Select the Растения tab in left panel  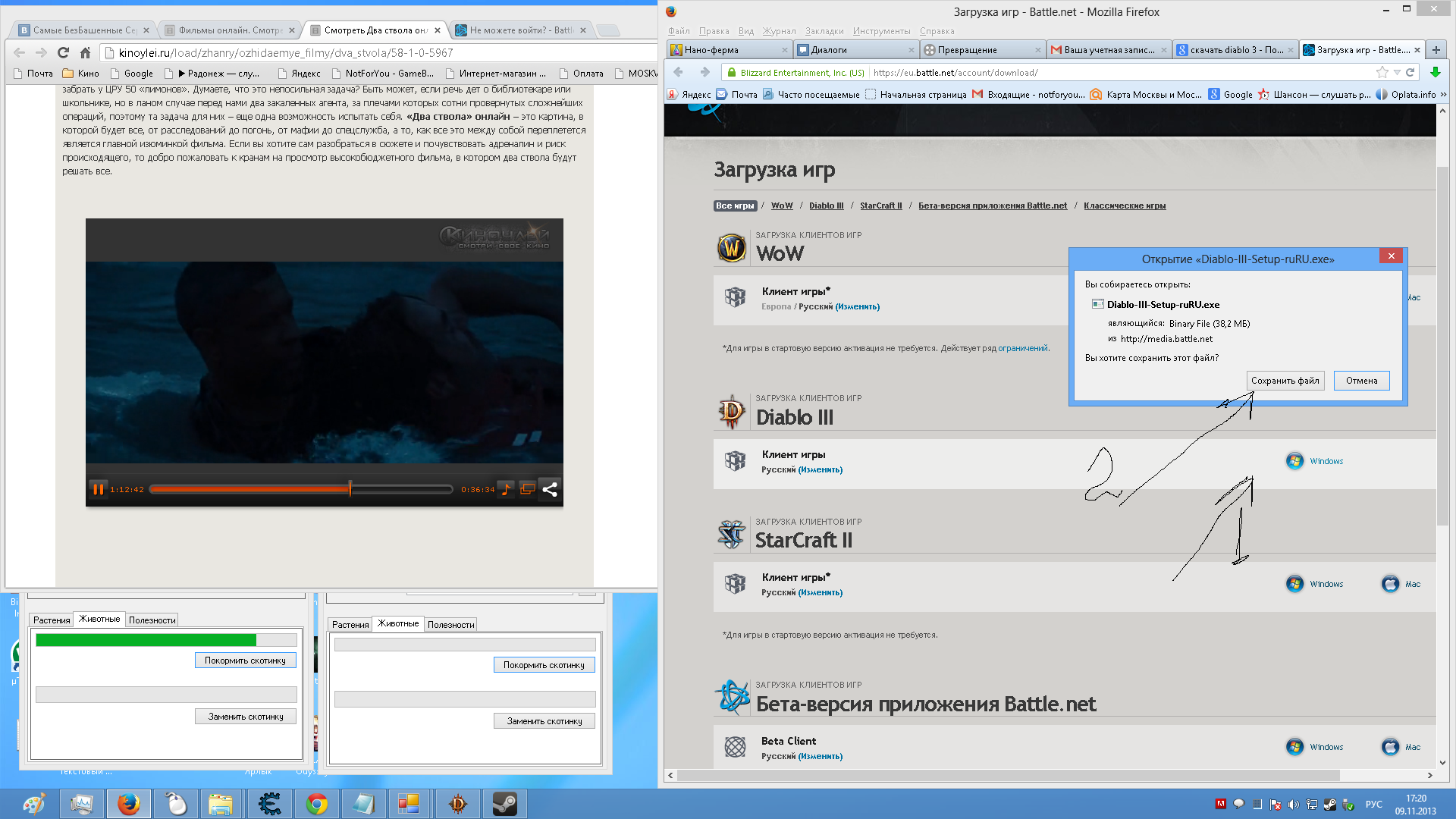(x=52, y=620)
